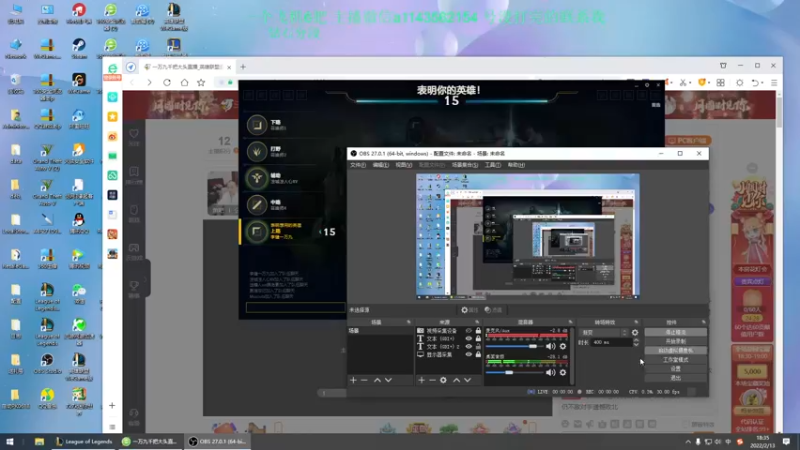Open Weibo icon in browser sidebar

(112, 136)
